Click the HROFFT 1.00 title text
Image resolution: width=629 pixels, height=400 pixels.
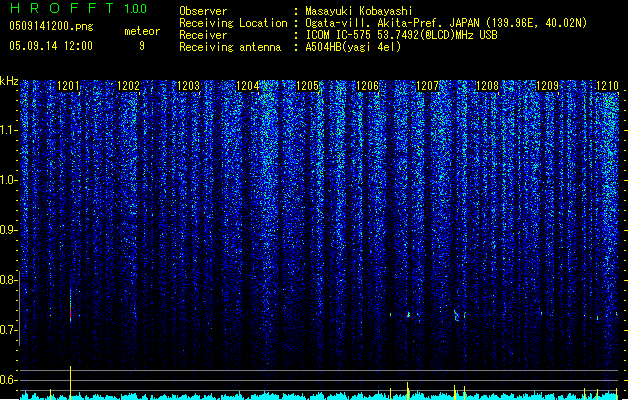pyautogui.click(x=78, y=8)
